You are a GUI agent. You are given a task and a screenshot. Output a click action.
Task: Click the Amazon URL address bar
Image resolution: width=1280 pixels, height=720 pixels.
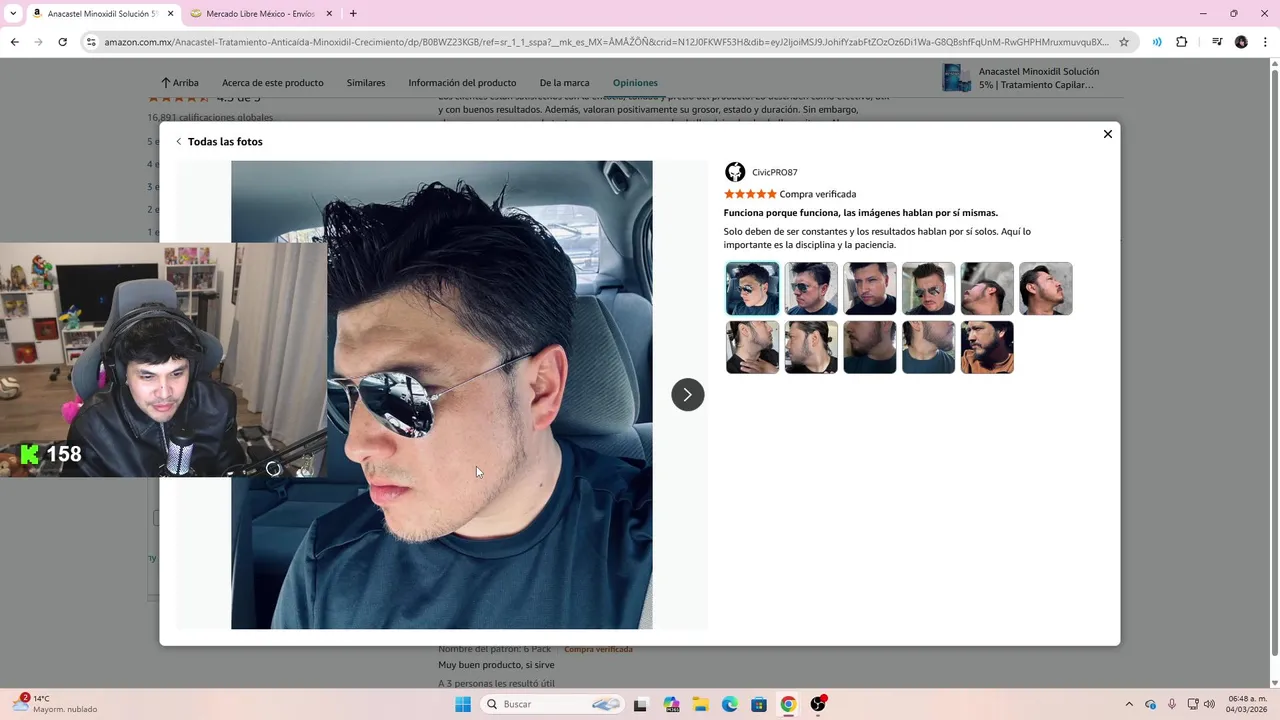(x=606, y=42)
